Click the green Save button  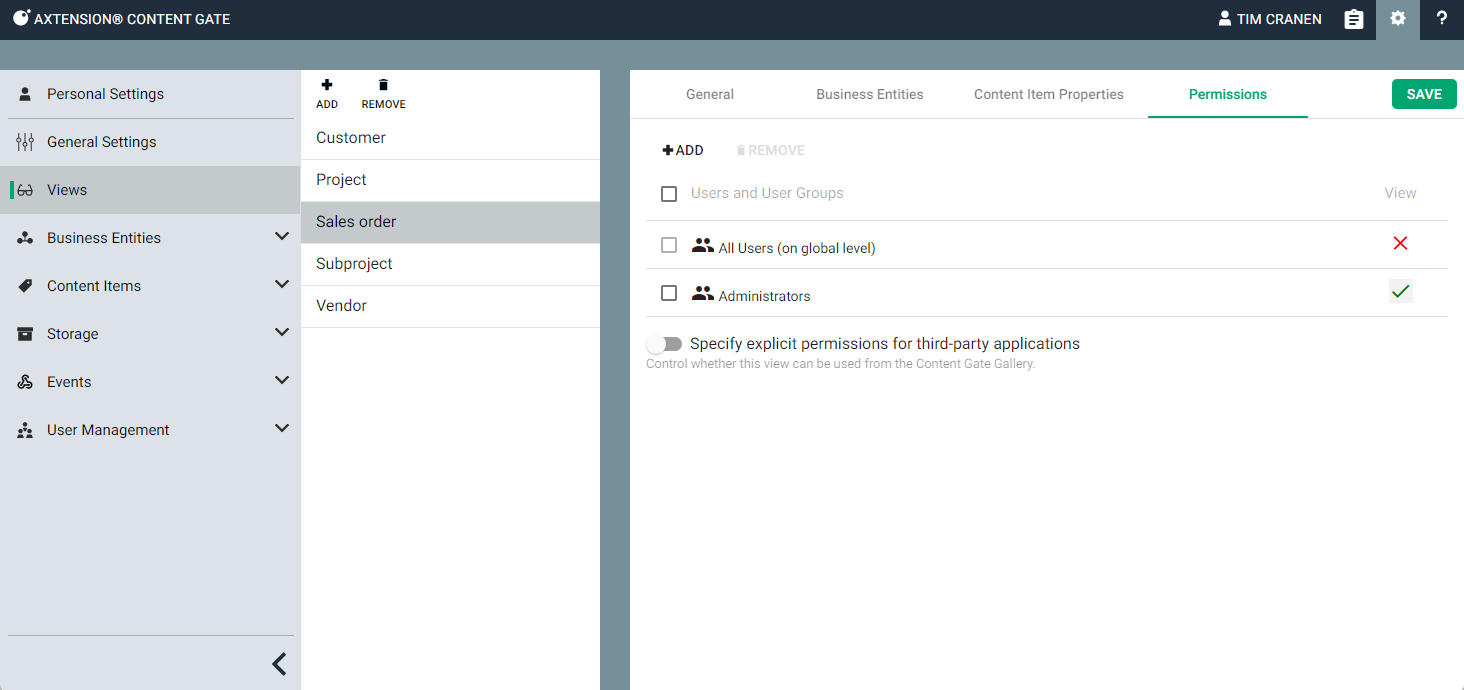pos(1424,94)
